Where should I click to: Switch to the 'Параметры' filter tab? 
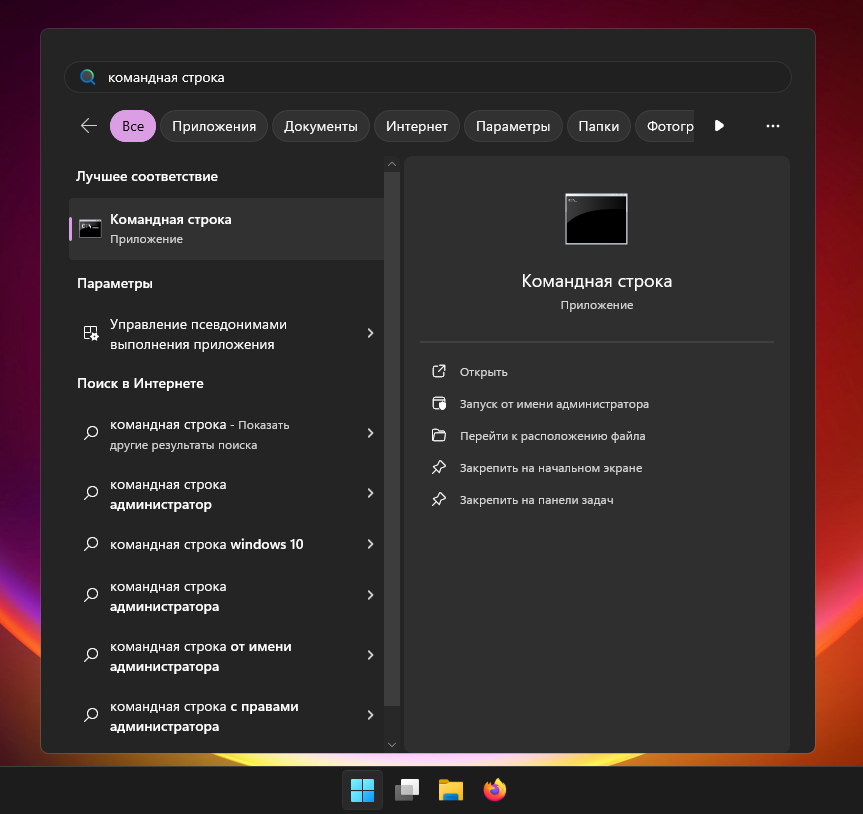click(x=513, y=126)
